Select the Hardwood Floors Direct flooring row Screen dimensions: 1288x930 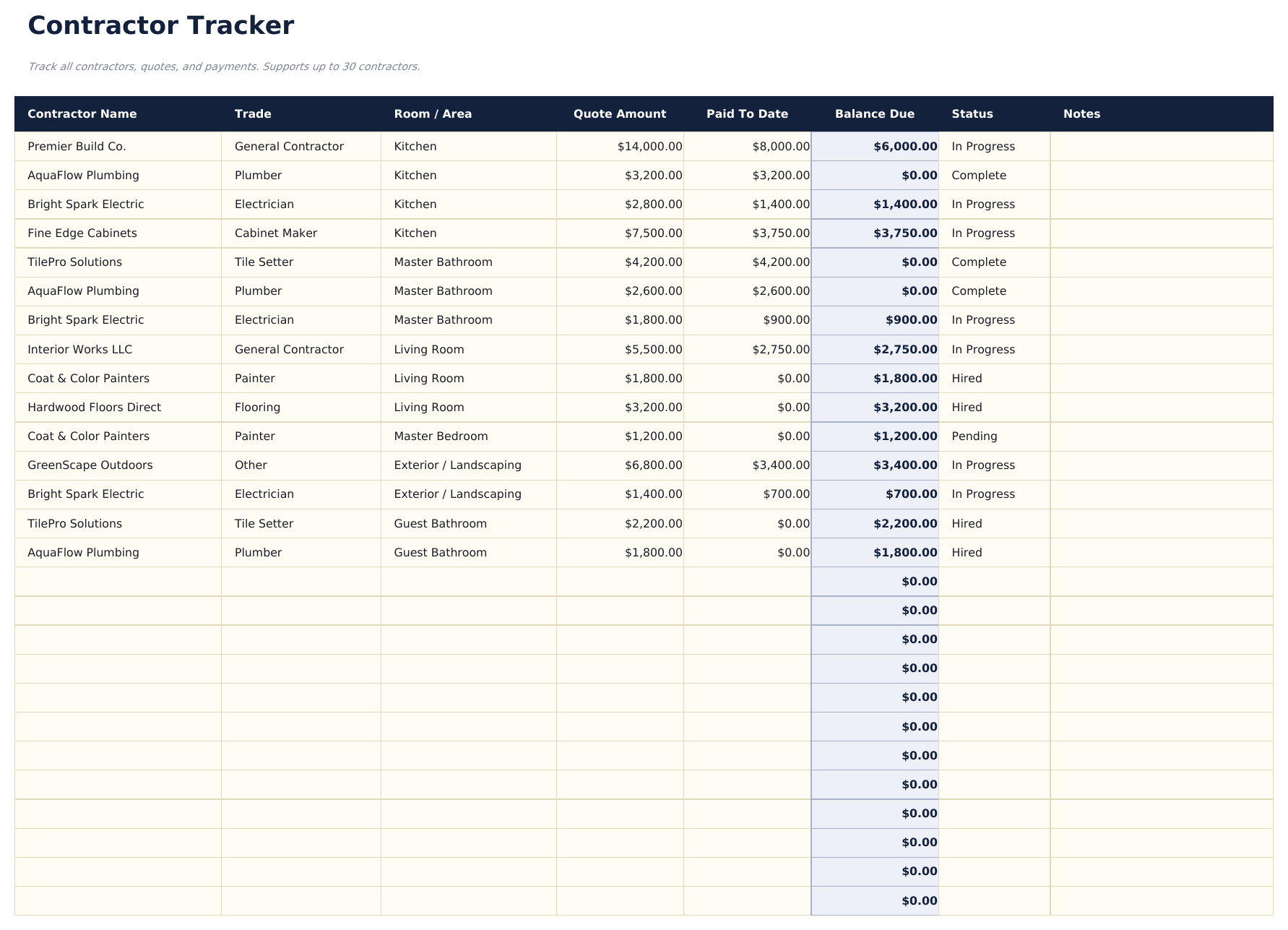point(94,407)
